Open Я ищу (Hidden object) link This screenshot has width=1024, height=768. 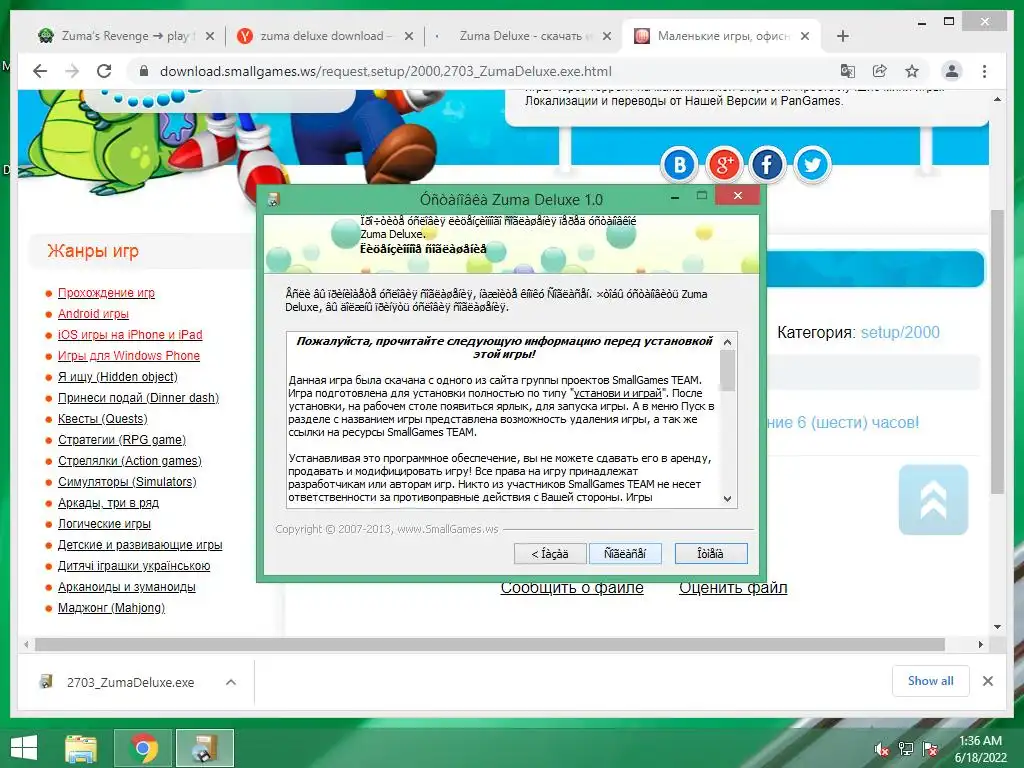tap(118, 377)
